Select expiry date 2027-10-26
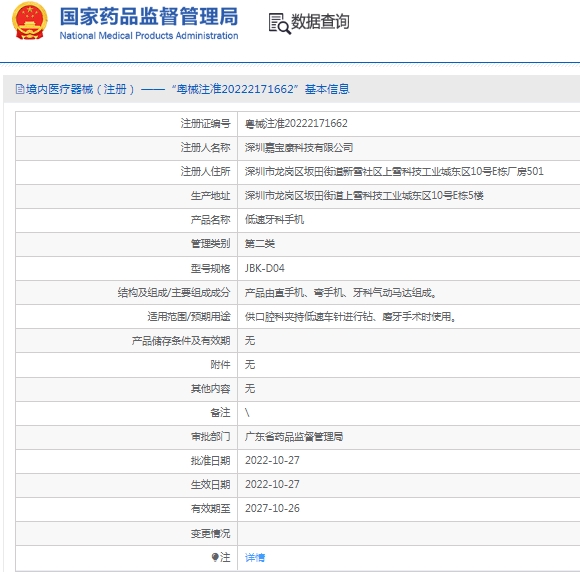580x572 pixels. tap(272, 509)
